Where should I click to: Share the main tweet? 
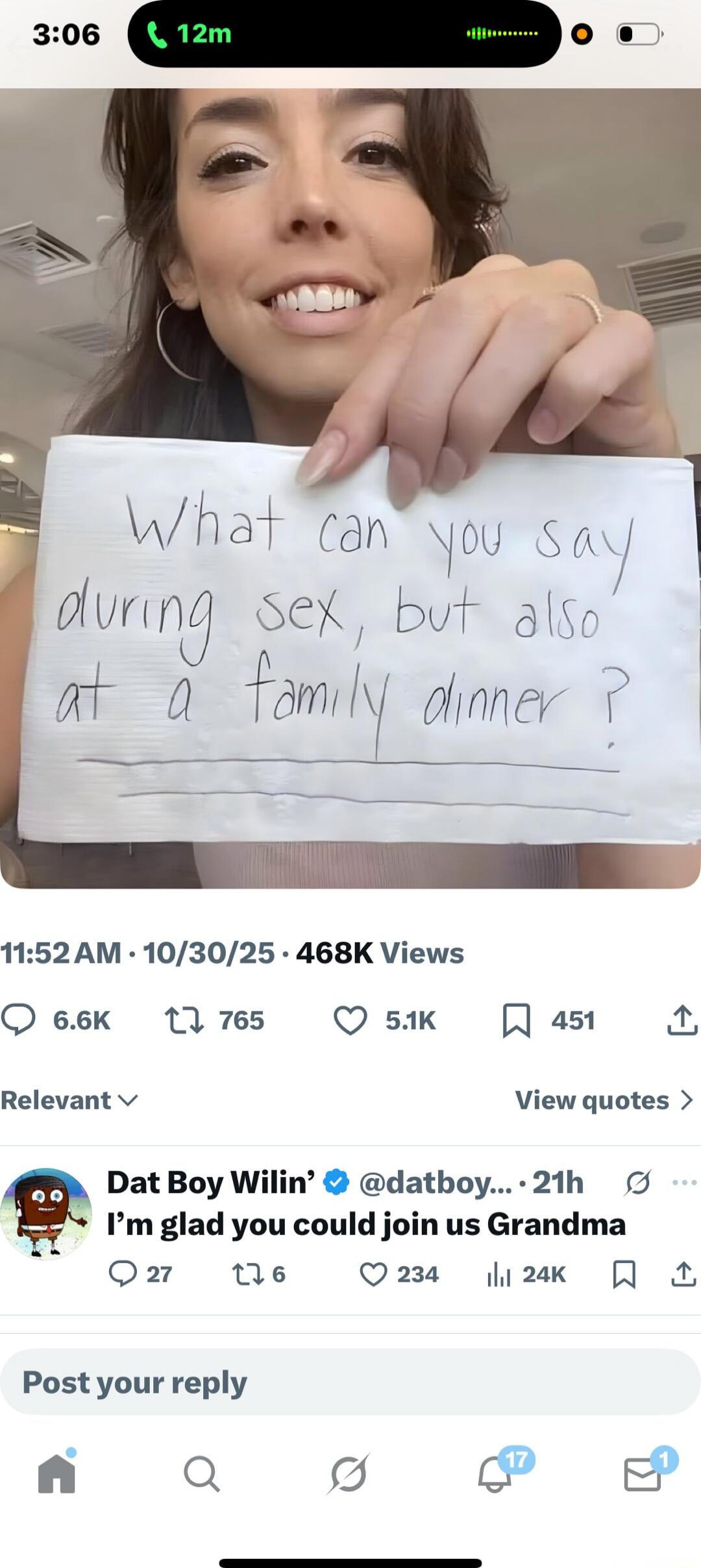[x=682, y=1019]
